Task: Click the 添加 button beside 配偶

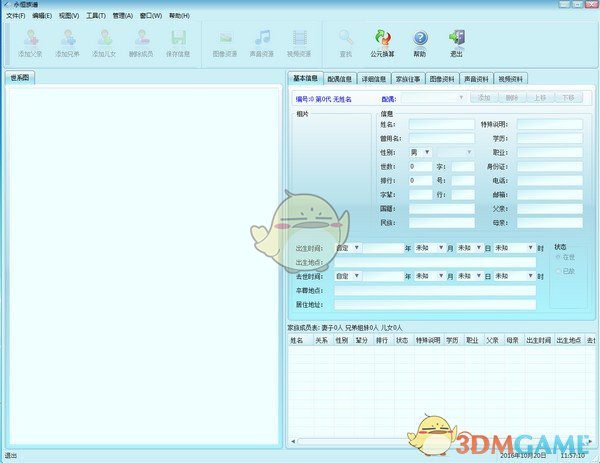Action: (x=484, y=98)
